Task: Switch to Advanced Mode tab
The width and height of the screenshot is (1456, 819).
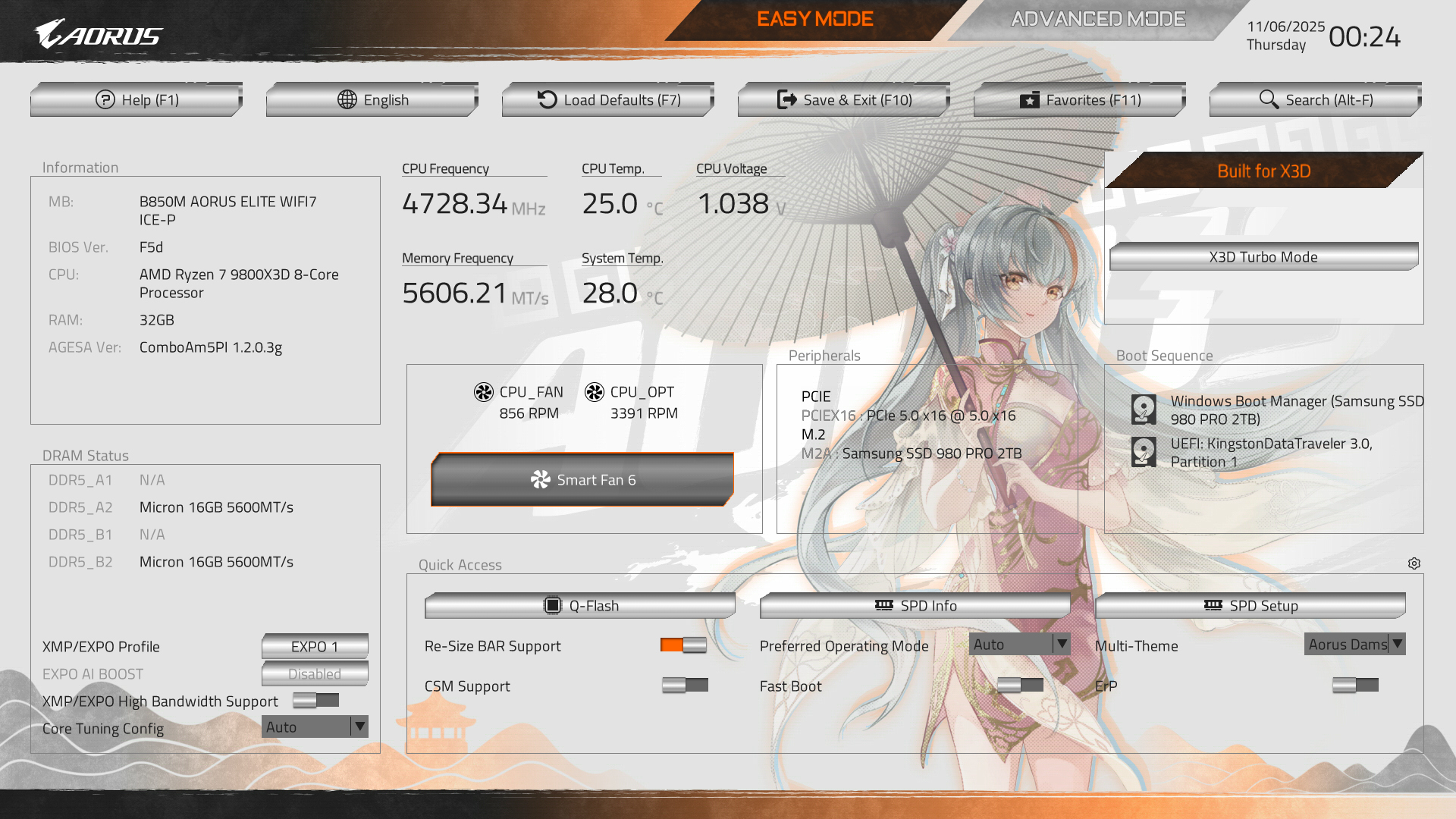Action: pyautogui.click(x=1097, y=19)
